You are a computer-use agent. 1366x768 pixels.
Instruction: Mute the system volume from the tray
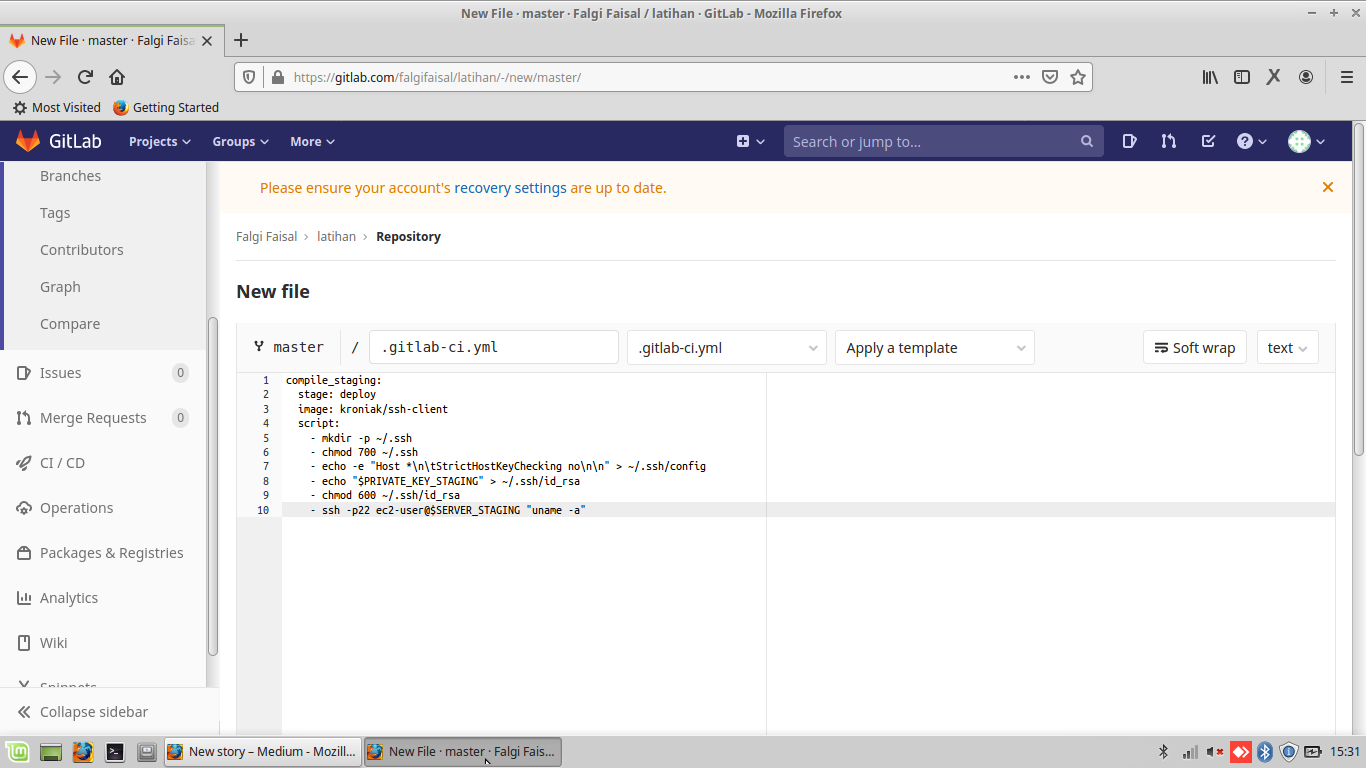(x=1213, y=751)
